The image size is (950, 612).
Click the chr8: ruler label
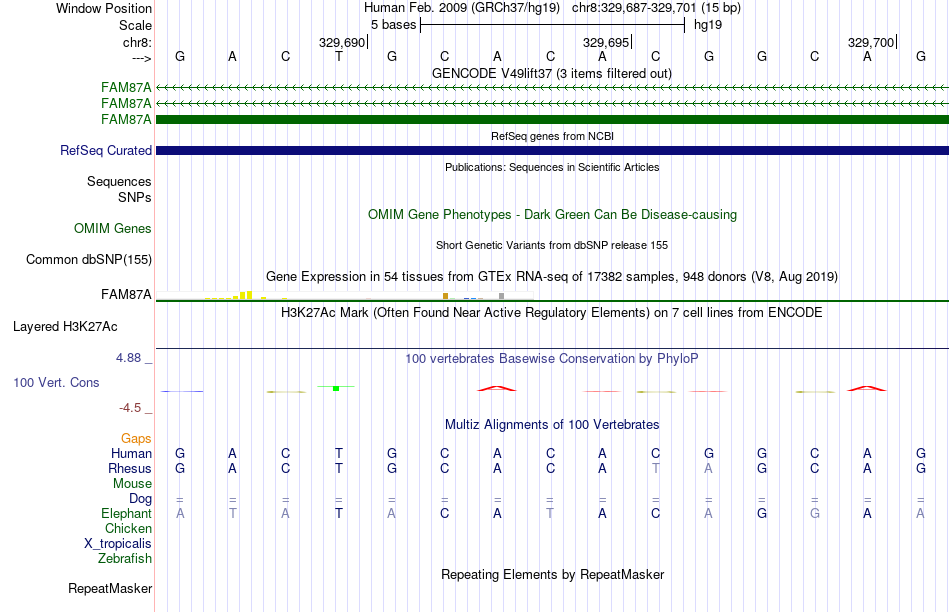click(137, 42)
